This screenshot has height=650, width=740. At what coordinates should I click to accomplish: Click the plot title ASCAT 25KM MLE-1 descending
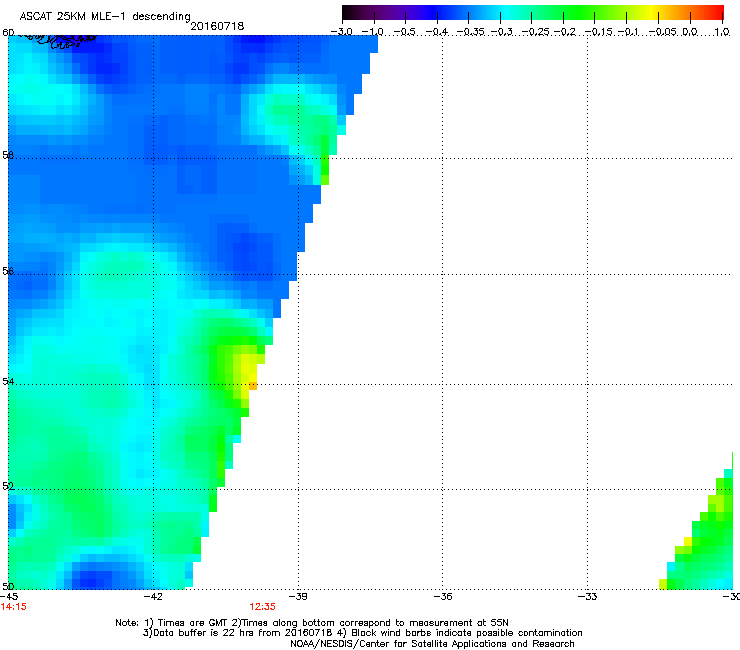click(105, 16)
